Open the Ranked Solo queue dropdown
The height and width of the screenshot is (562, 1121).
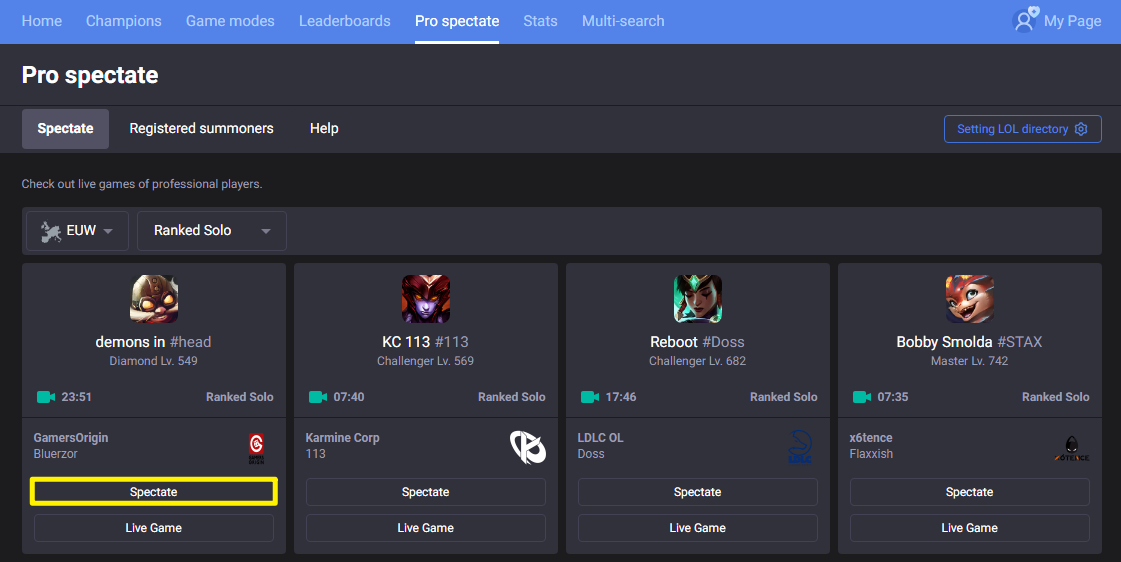click(212, 231)
